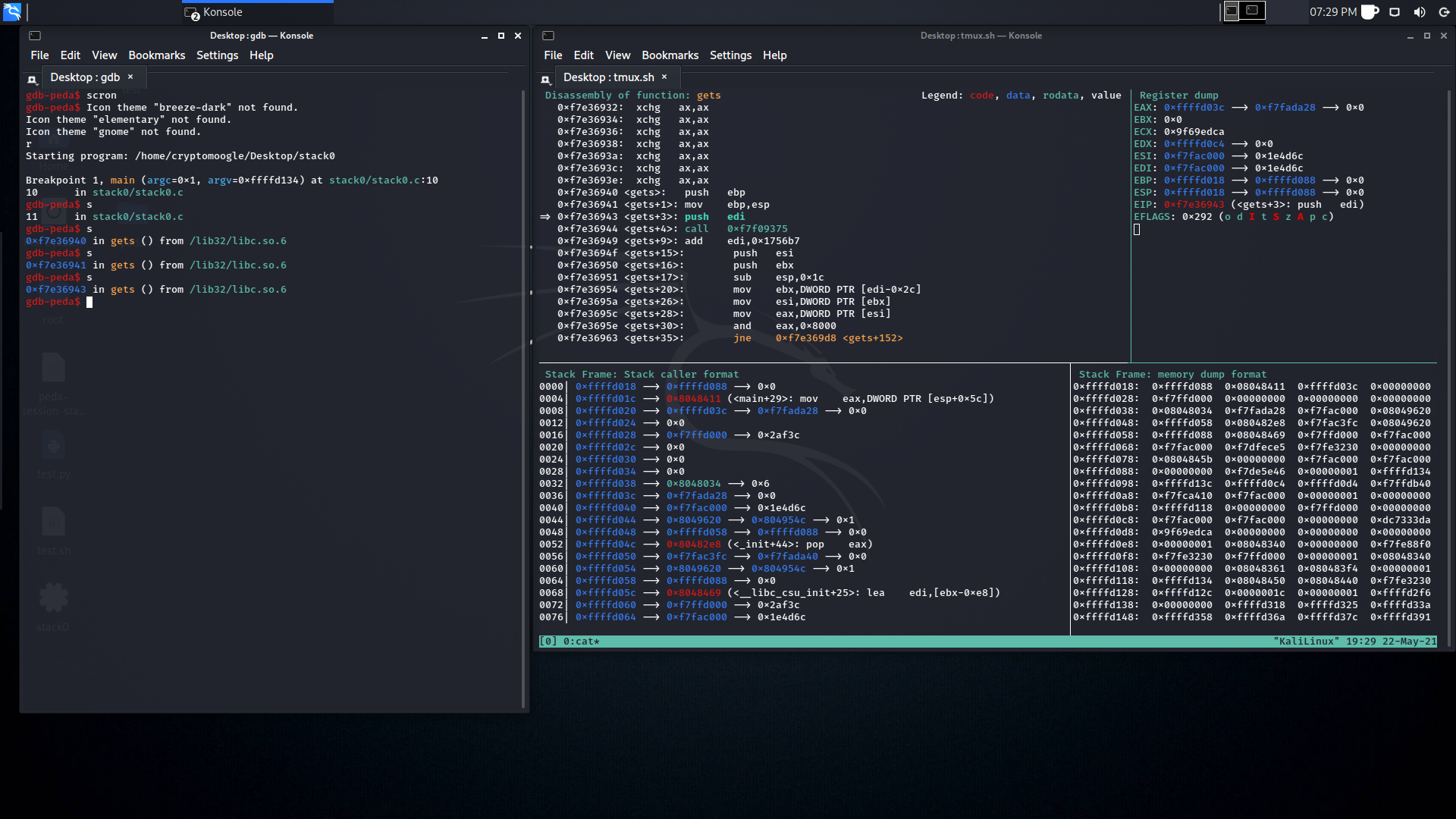
Task: Open File menu in tmux.sh Konsole
Action: 553,55
